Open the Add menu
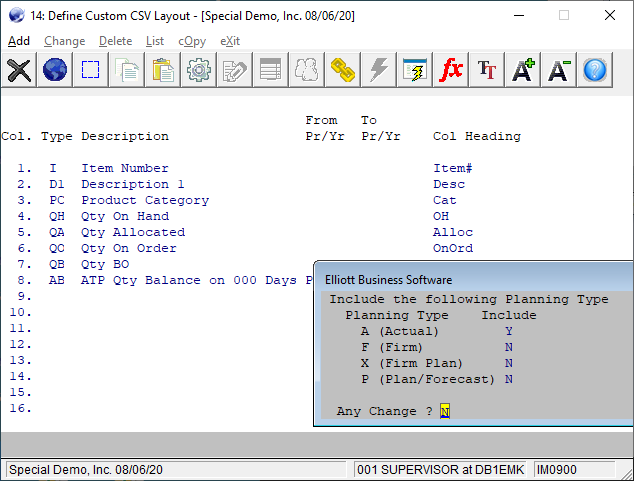Screen dimensions: 634x481 coord(19,41)
